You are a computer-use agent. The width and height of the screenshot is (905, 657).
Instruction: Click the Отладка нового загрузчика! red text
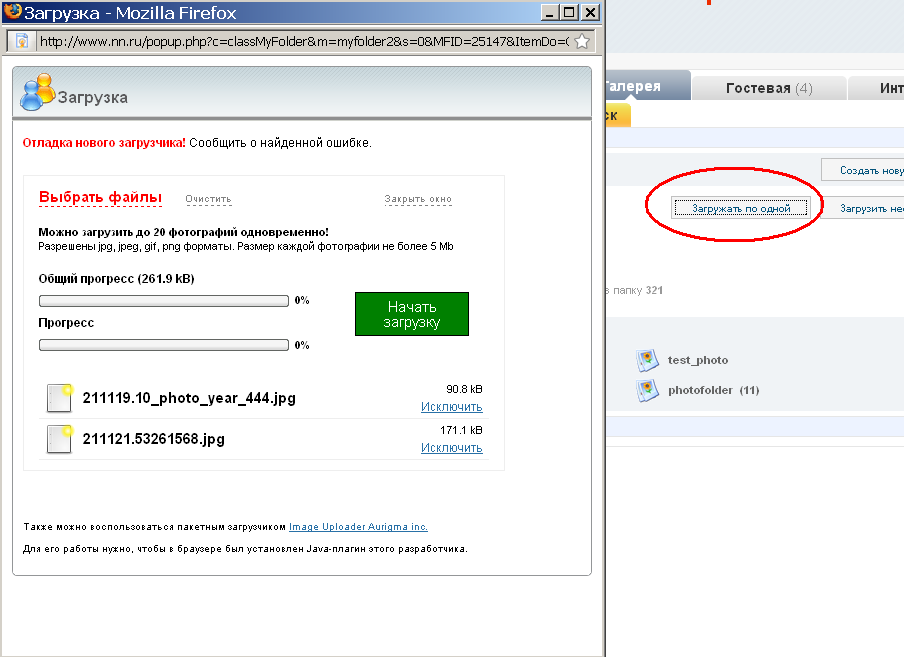point(104,143)
